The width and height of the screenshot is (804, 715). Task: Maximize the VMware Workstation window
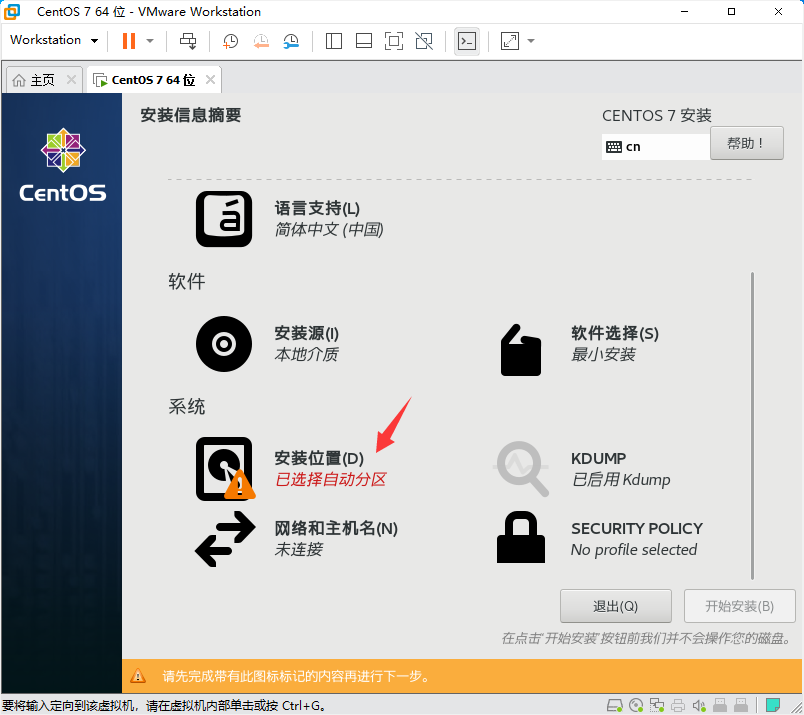(x=731, y=11)
